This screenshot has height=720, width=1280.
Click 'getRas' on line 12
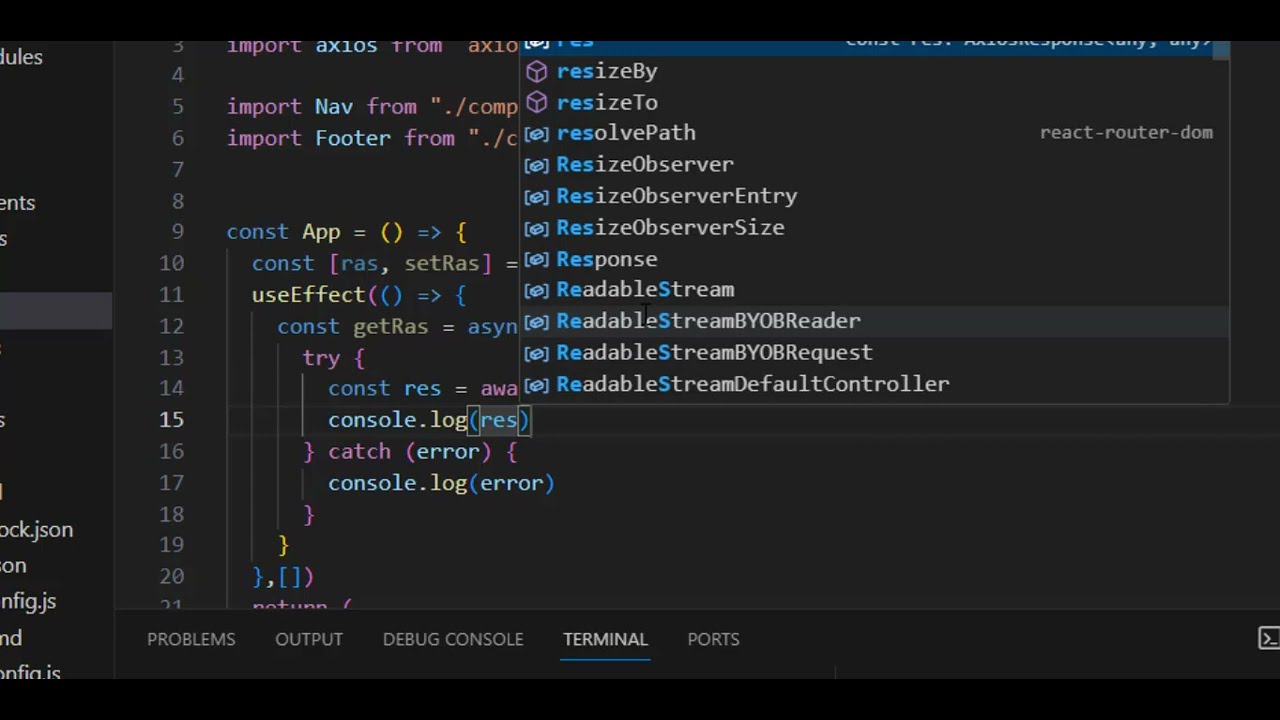tap(390, 326)
